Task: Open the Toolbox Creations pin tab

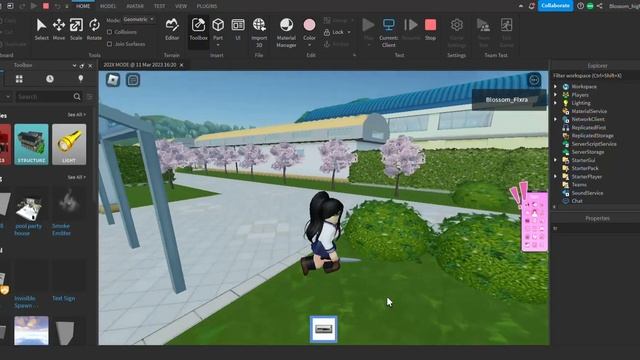Action: 80,79
